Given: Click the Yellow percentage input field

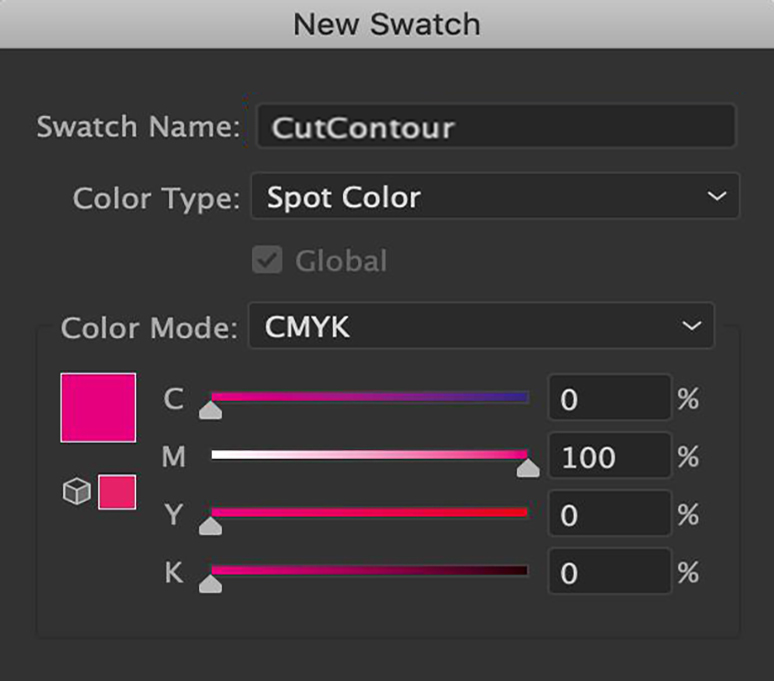Looking at the screenshot, I should coord(609,515).
